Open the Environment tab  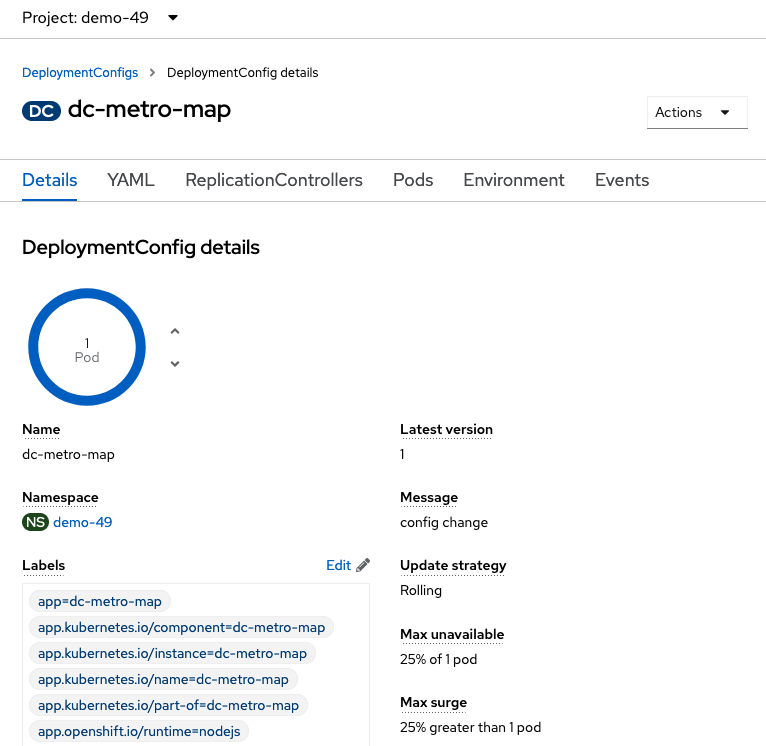click(514, 180)
